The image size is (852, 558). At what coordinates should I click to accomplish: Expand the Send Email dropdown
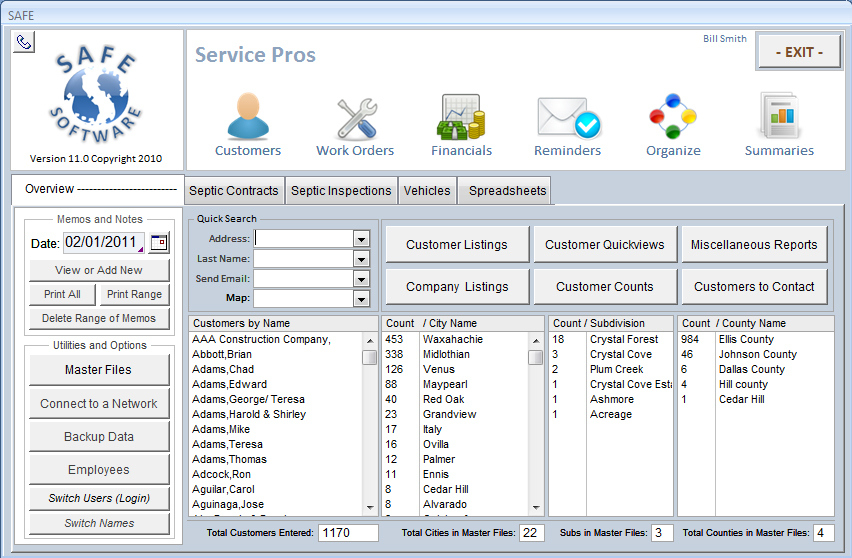[x=361, y=279]
